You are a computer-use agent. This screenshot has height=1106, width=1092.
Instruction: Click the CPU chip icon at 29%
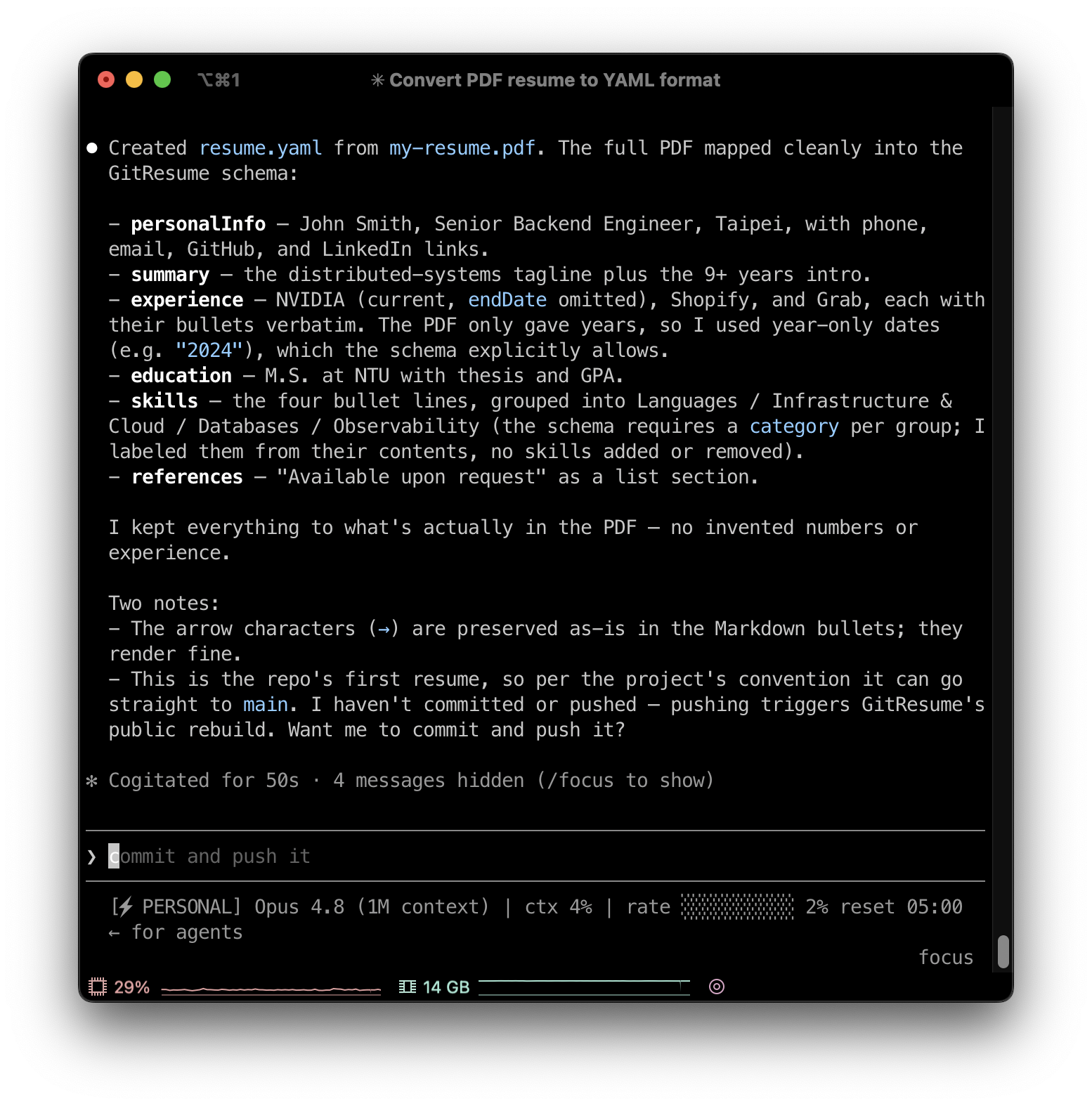pyautogui.click(x=98, y=987)
